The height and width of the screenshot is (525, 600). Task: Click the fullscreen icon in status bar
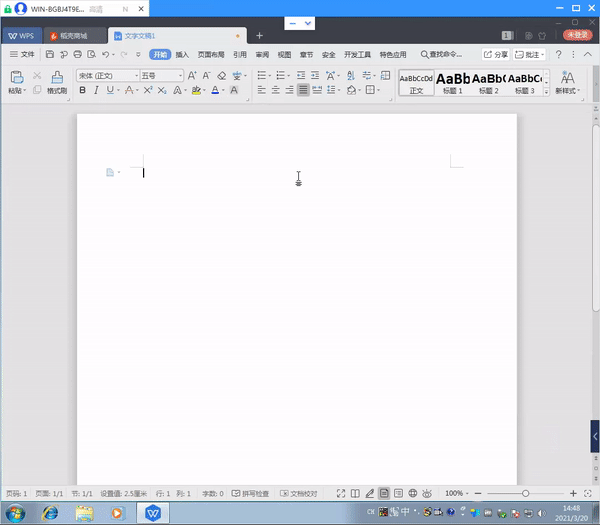coord(341,493)
